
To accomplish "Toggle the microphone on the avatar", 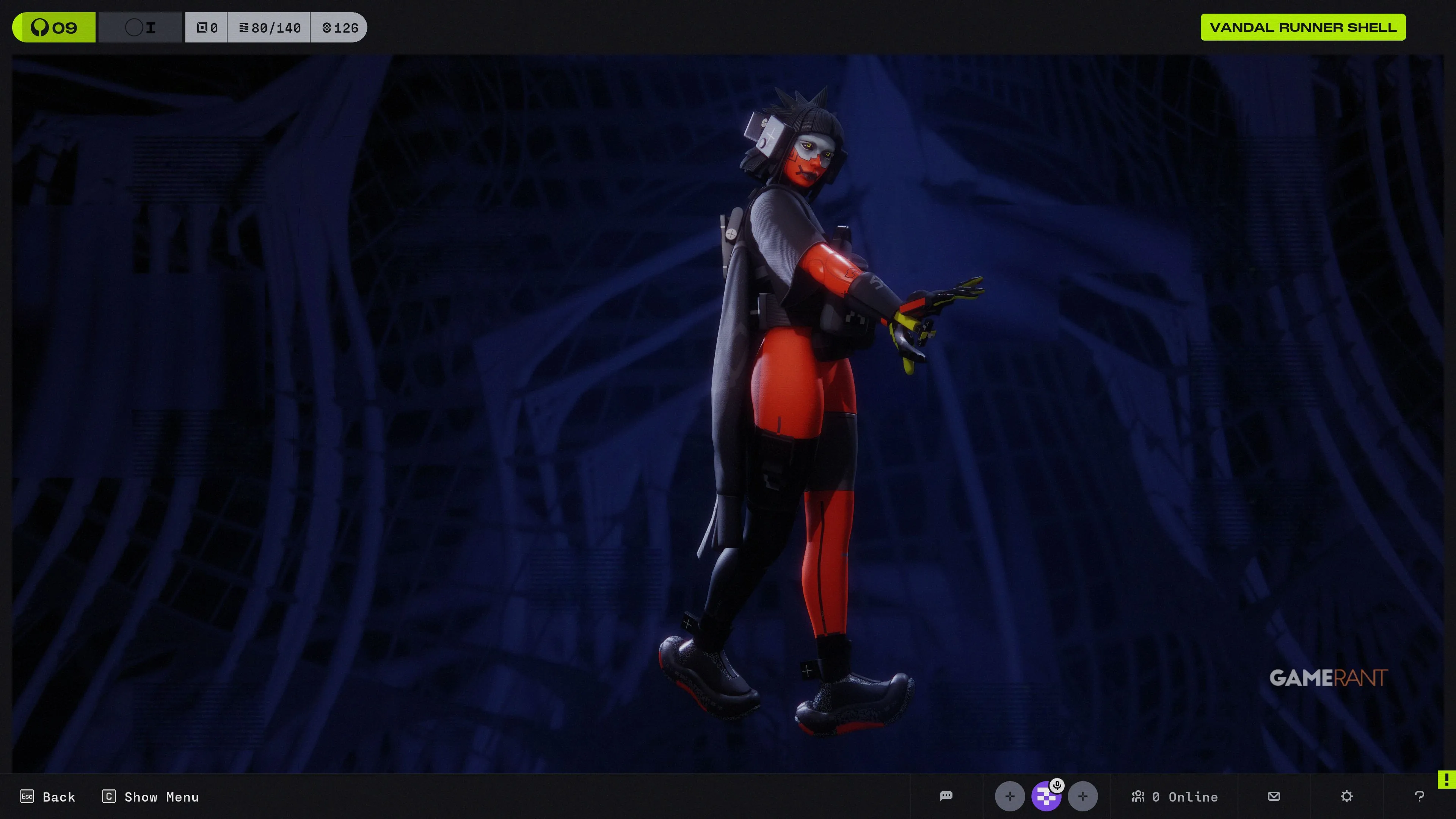I will [1057, 785].
